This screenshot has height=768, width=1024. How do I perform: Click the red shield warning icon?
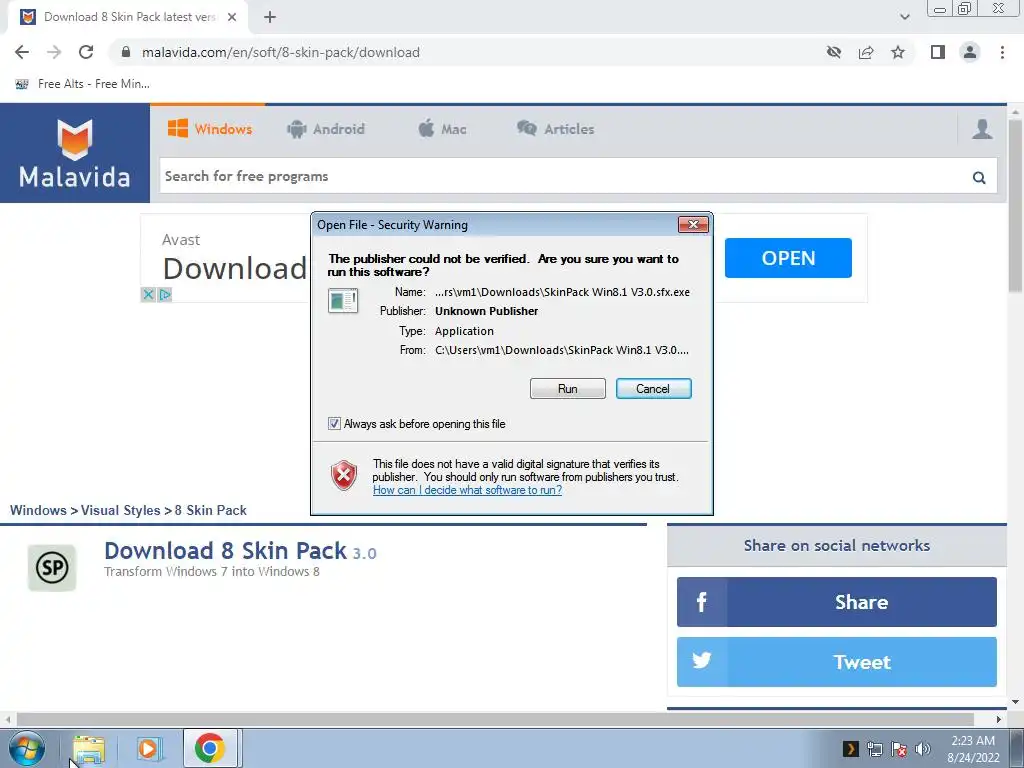[x=344, y=475]
